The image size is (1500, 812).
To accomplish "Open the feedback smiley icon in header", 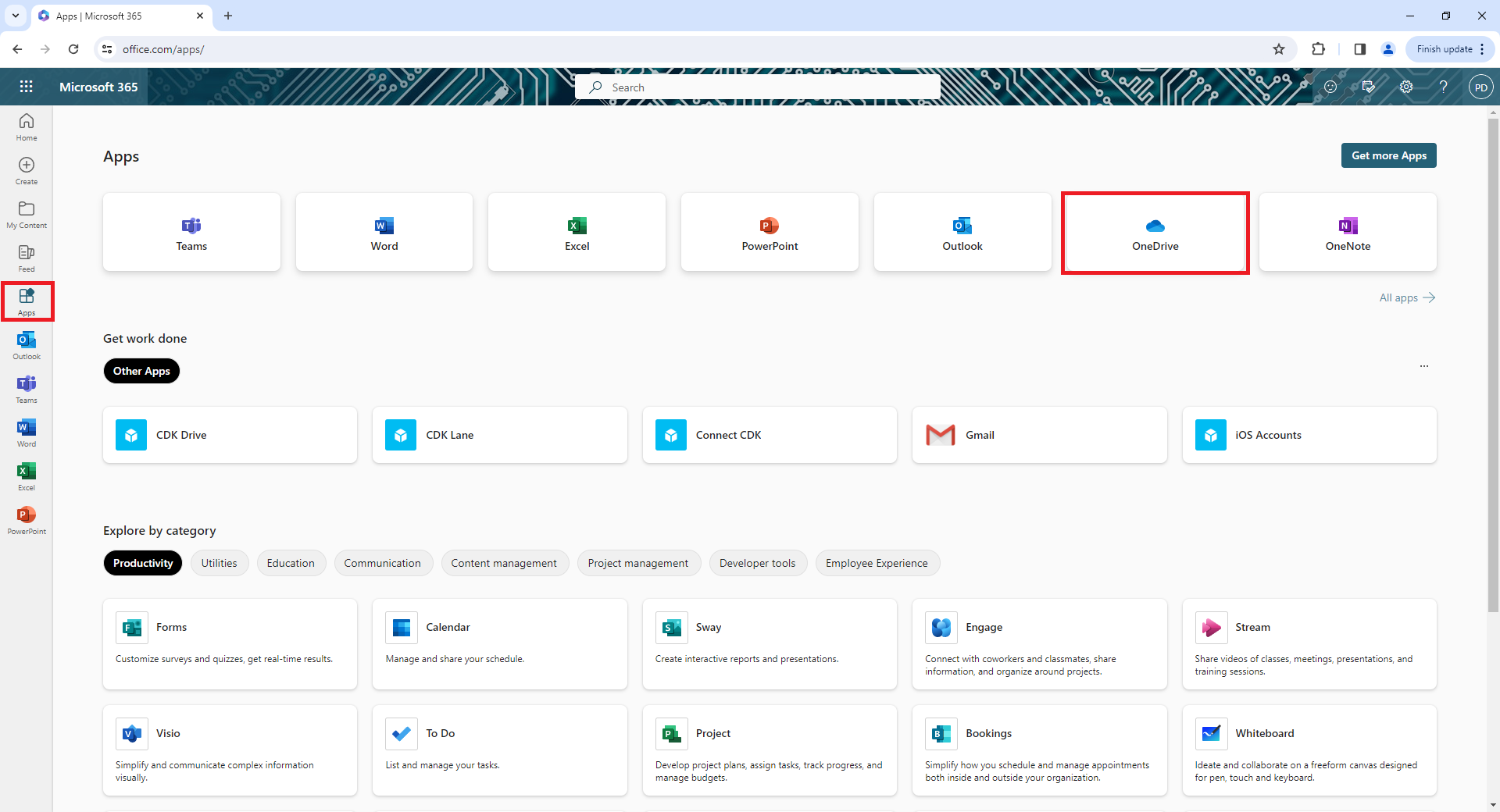I will (x=1330, y=87).
